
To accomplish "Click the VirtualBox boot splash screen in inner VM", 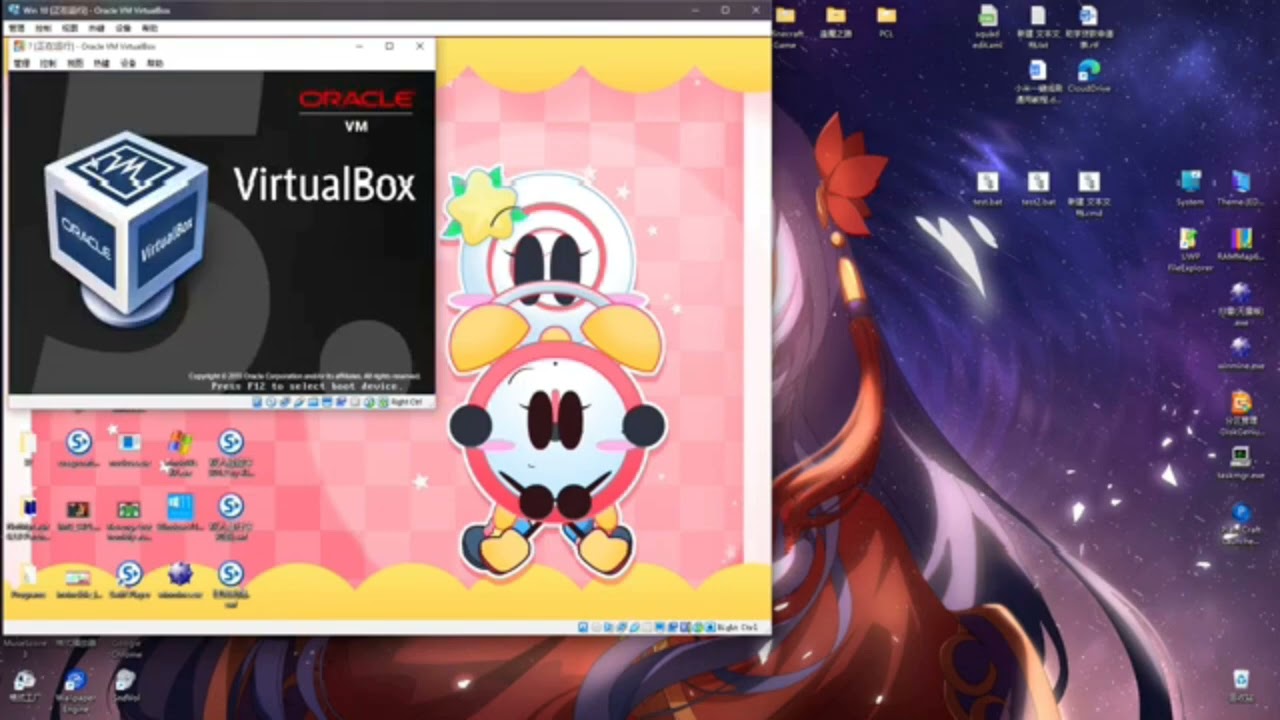I will 222,233.
